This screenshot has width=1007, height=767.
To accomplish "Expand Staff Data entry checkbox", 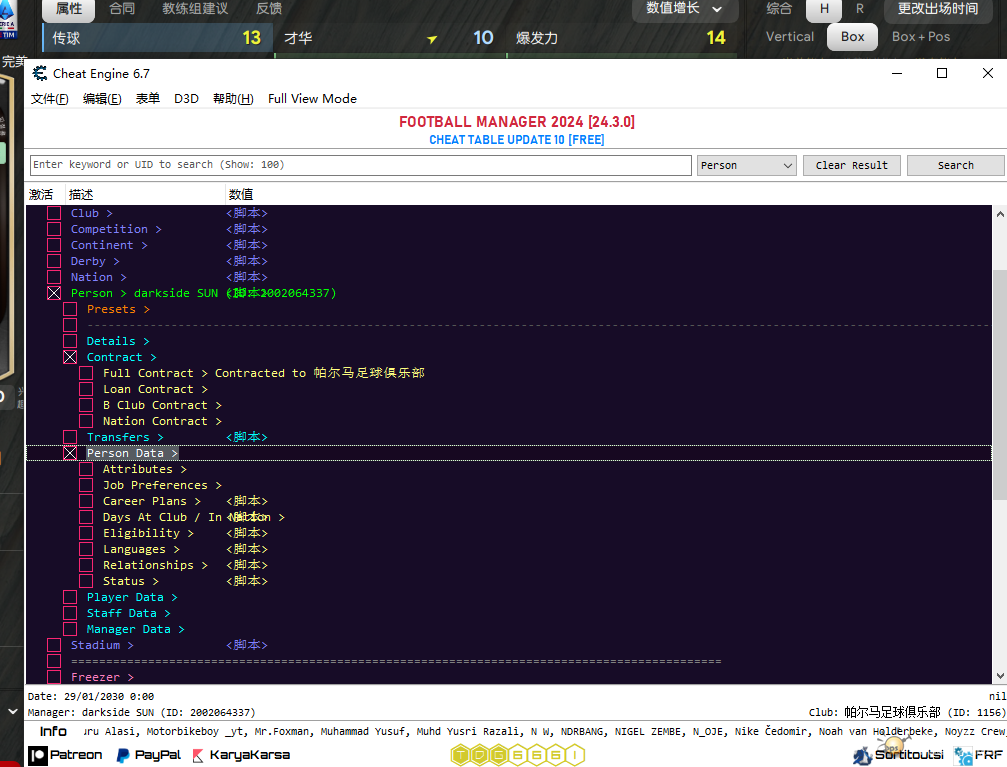I will pyautogui.click(x=70, y=613).
